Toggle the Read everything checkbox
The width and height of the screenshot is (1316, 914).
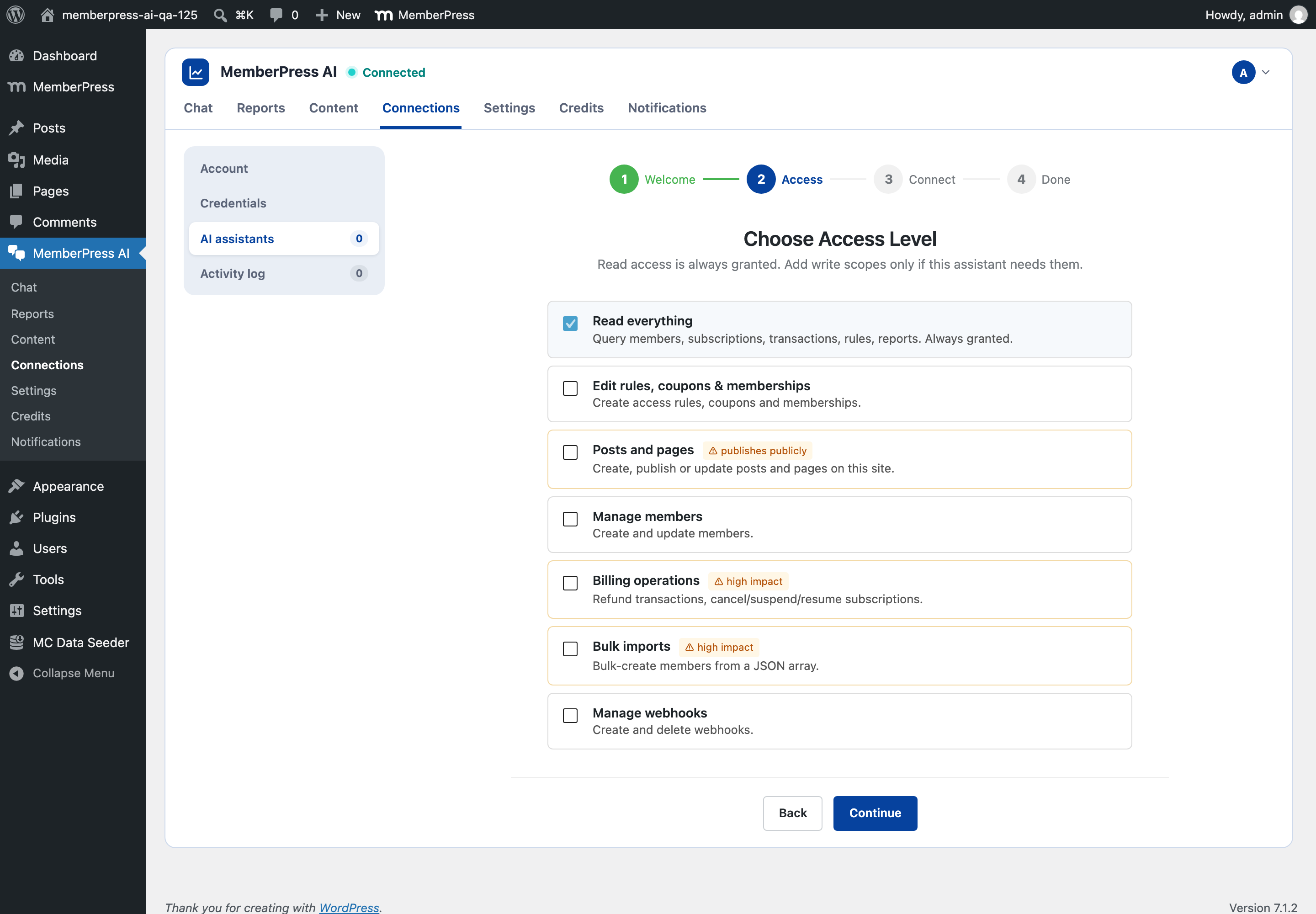[570, 324]
